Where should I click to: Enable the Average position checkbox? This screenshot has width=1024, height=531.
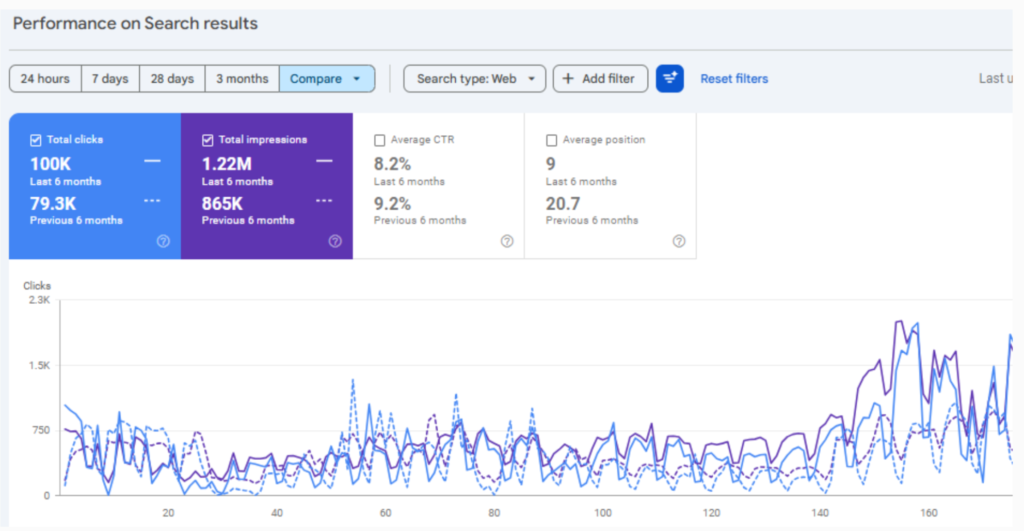coord(552,140)
